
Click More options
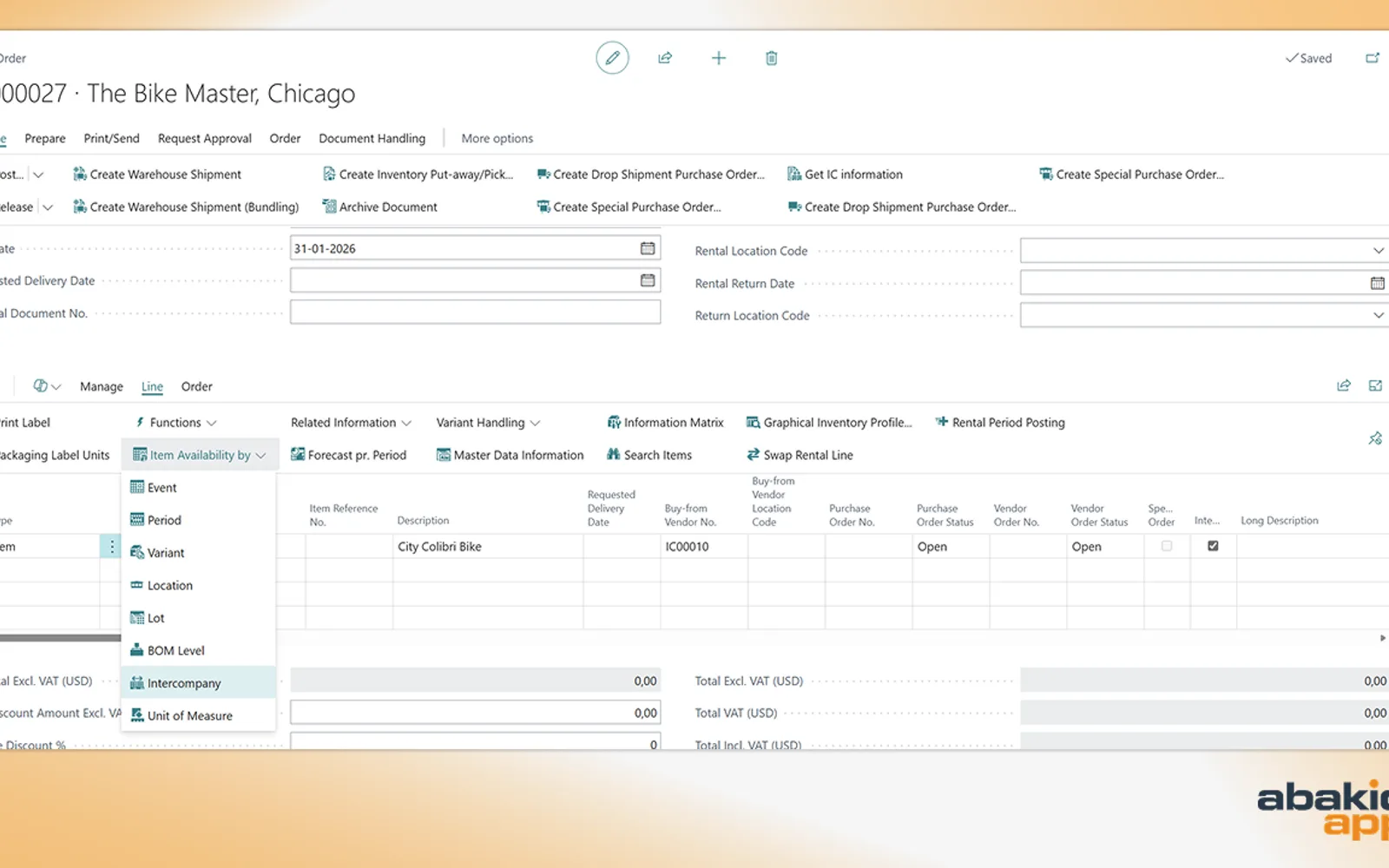click(497, 138)
